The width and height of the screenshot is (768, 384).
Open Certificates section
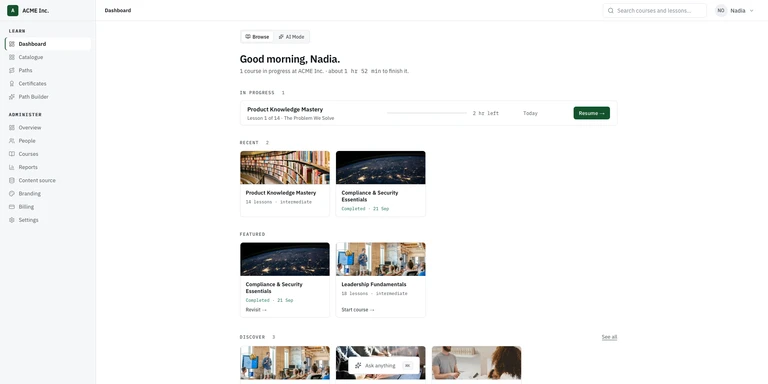48,84
